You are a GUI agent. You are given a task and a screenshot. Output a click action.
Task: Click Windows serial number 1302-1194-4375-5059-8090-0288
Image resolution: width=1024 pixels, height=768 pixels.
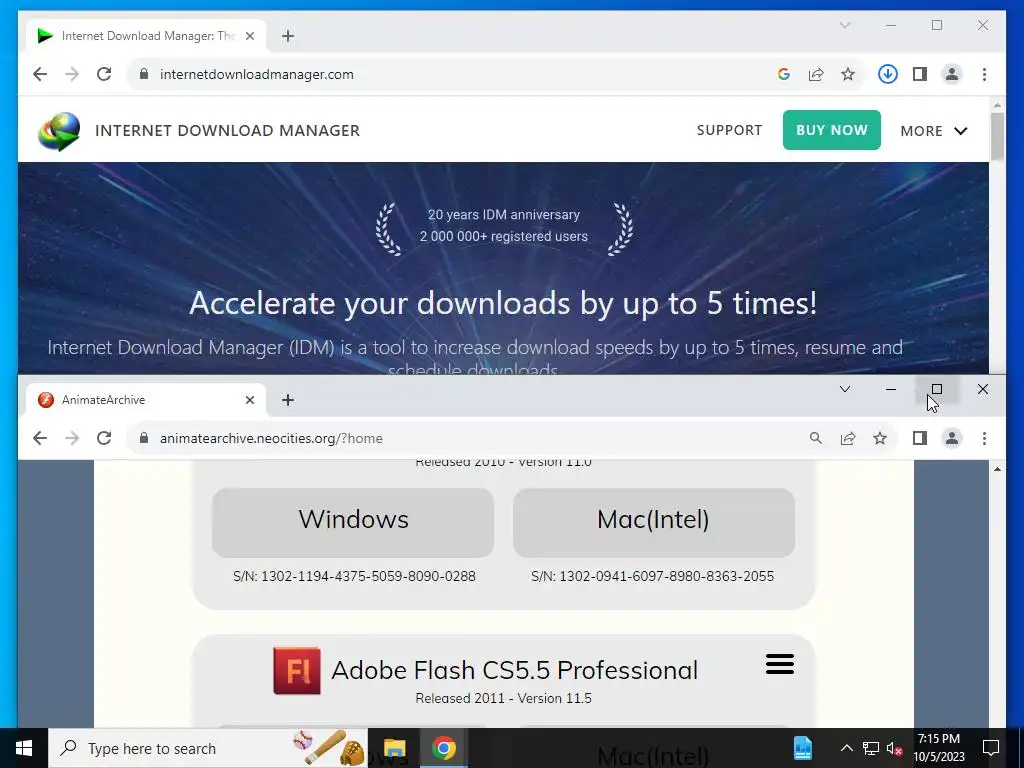[x=355, y=576]
